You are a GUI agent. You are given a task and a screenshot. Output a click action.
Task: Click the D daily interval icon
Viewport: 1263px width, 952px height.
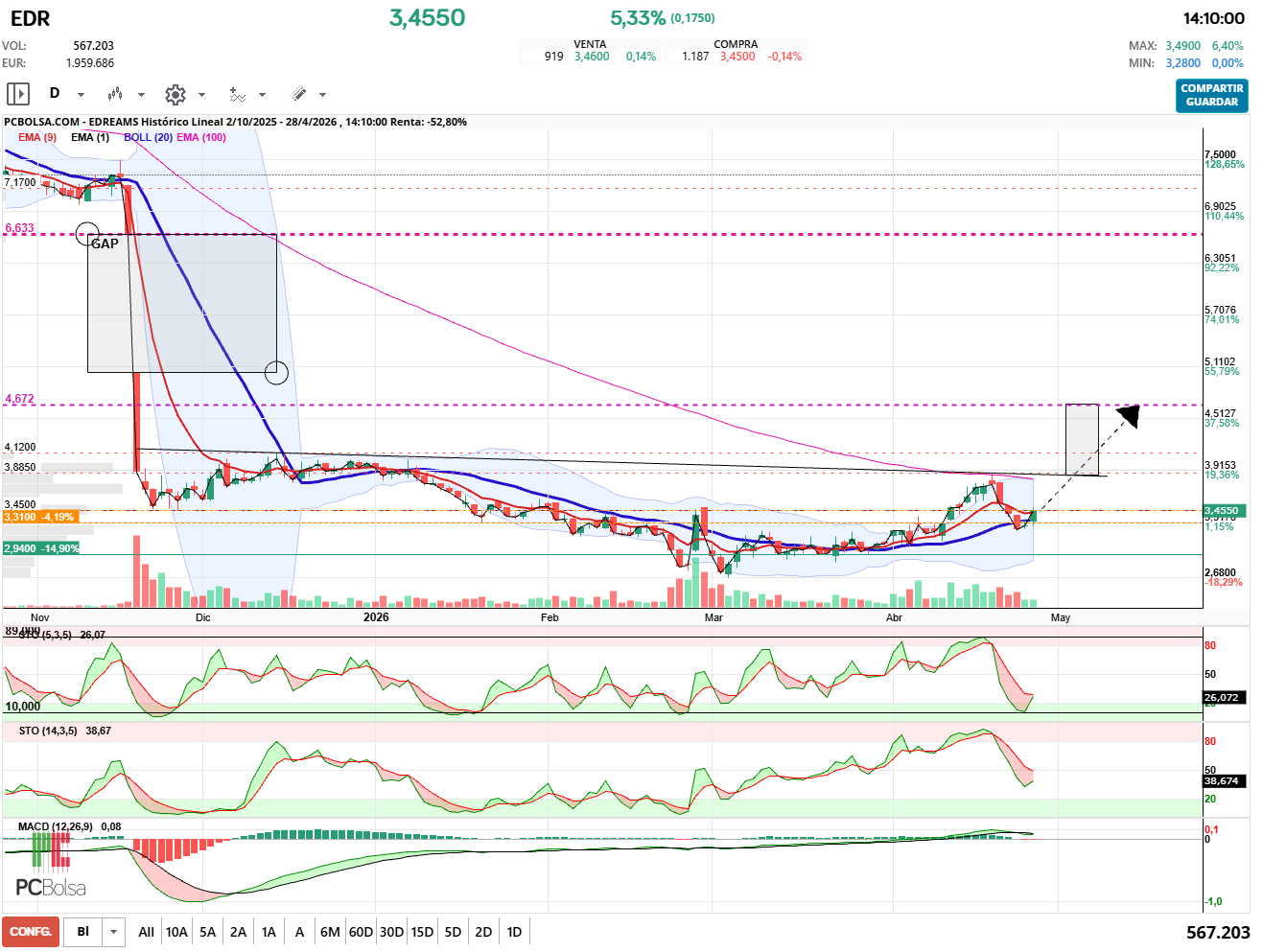click(55, 94)
